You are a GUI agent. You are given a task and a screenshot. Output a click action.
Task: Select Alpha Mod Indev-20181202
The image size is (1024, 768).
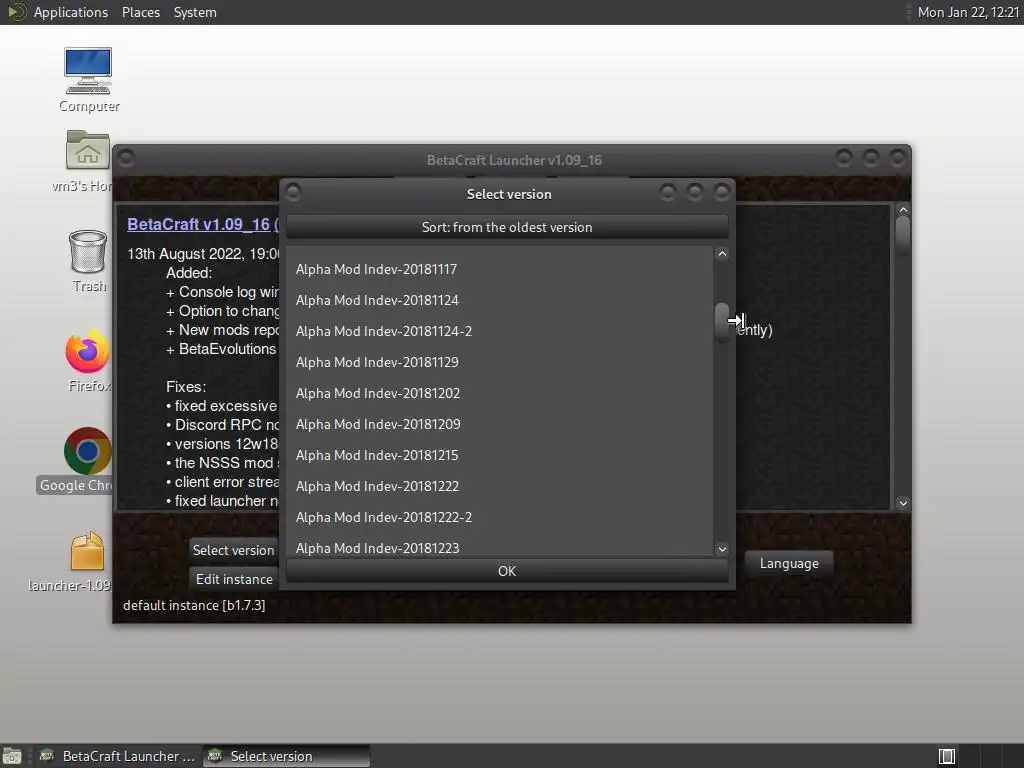coord(500,393)
